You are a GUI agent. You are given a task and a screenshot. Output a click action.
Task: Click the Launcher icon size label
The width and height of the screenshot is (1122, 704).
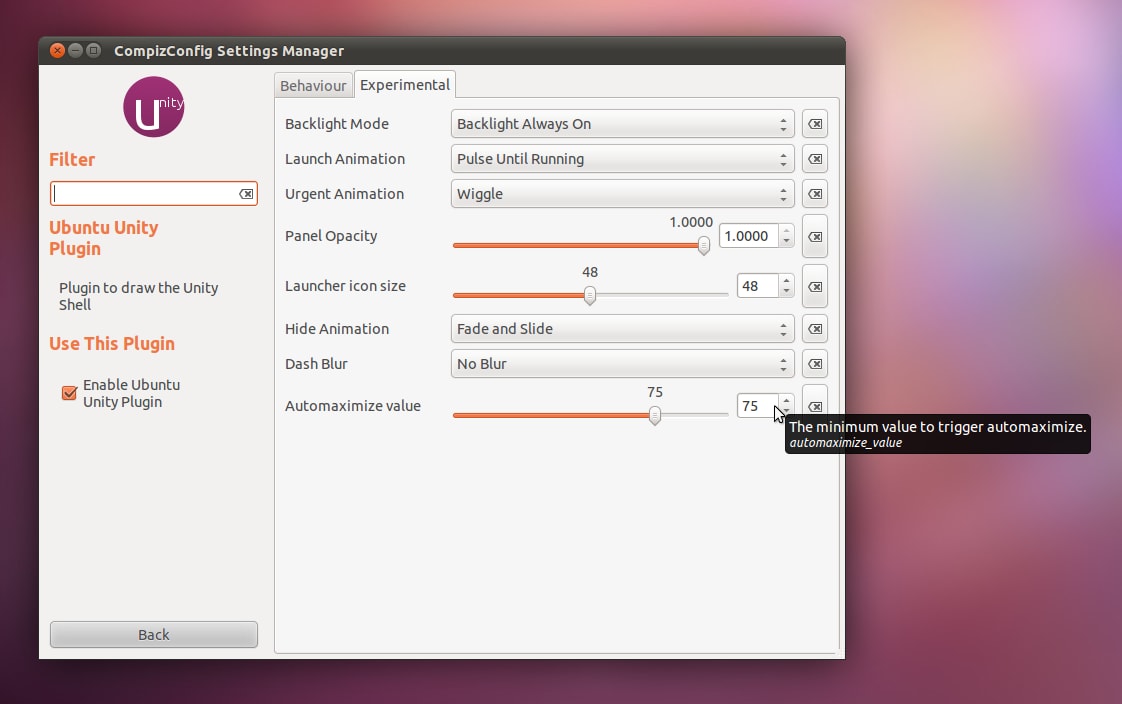click(x=345, y=285)
